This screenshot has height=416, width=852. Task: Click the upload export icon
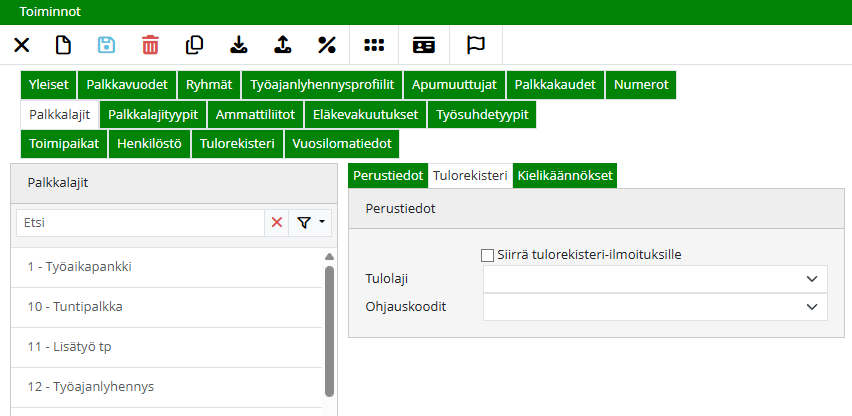click(x=282, y=45)
